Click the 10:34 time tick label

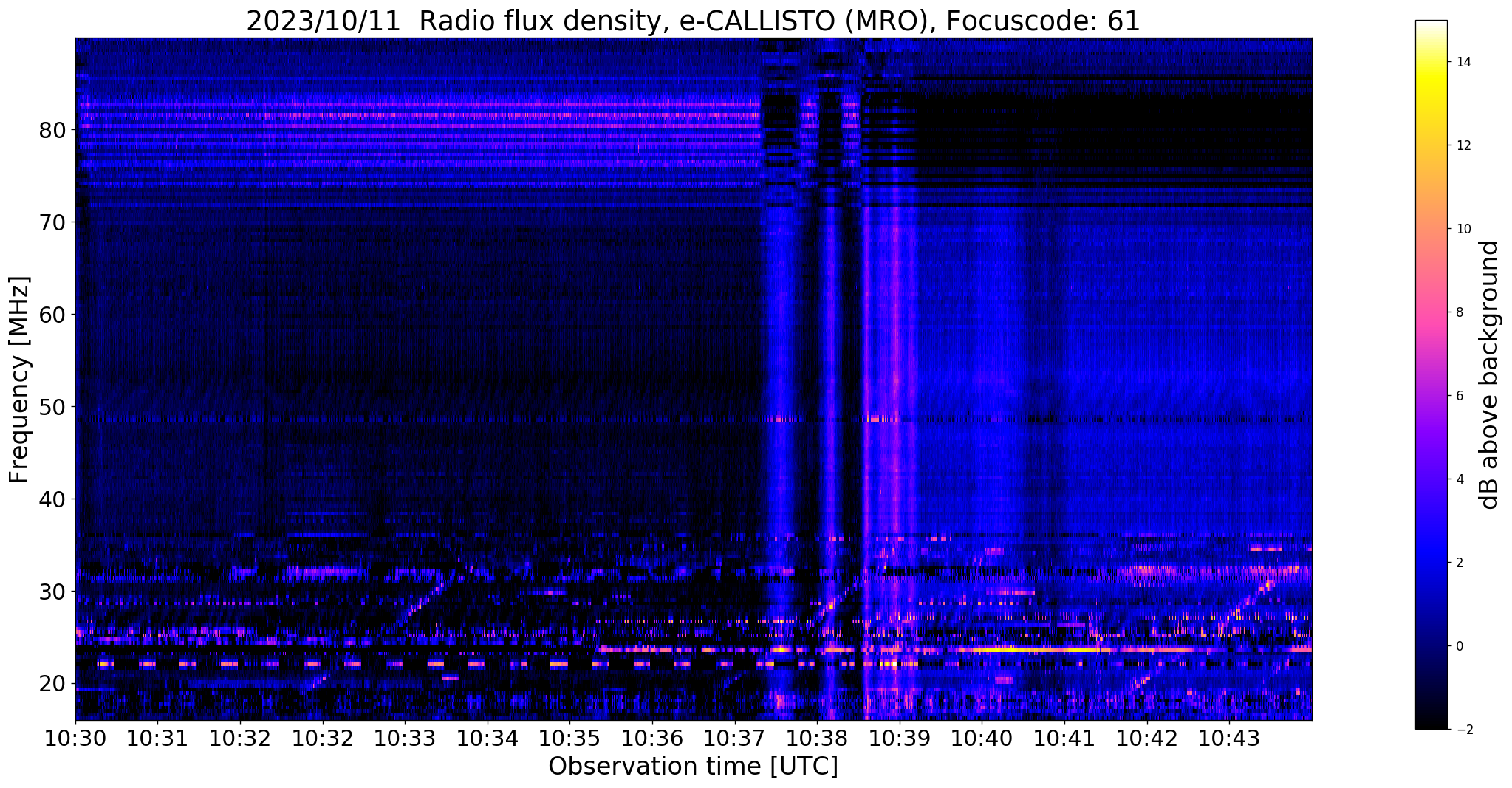(487, 738)
